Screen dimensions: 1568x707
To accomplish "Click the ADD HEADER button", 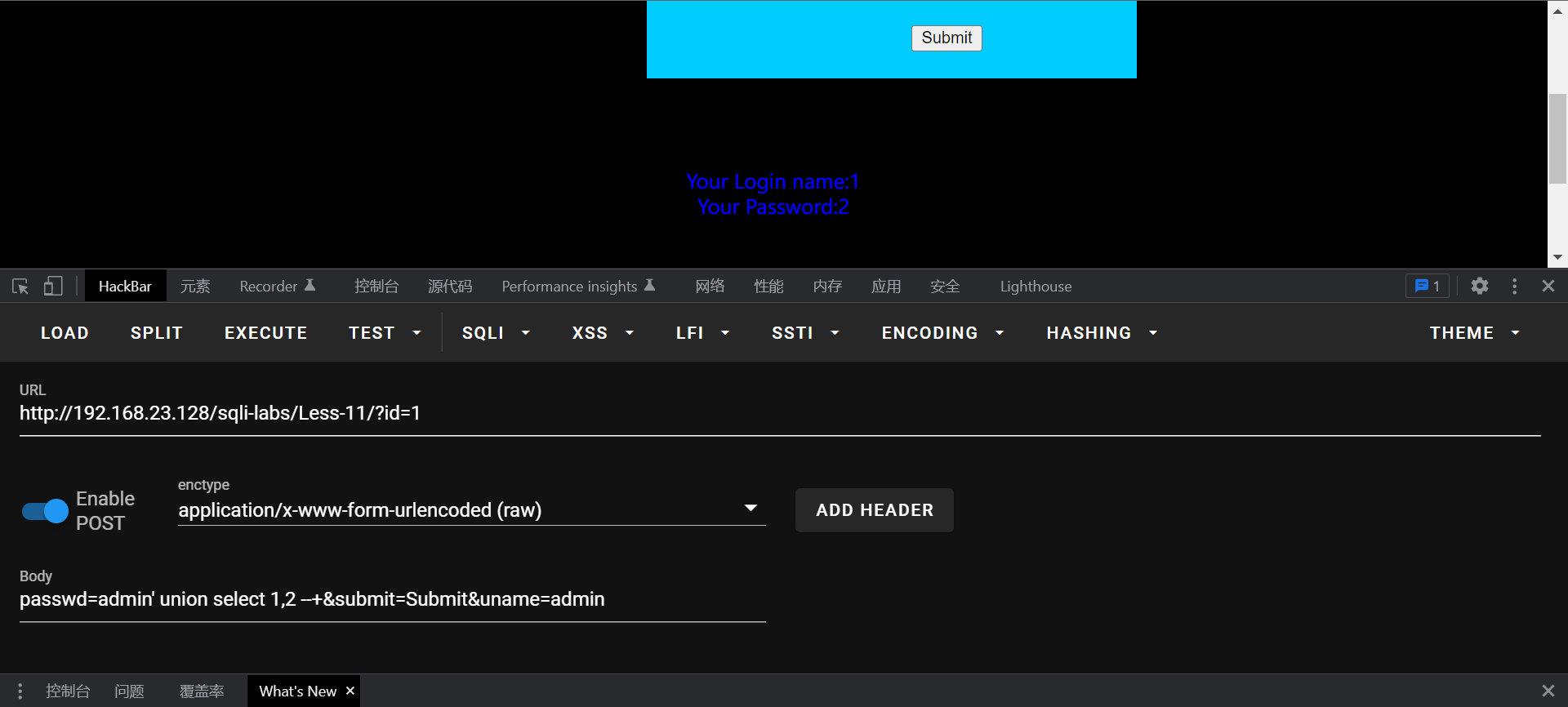I will pos(874,510).
